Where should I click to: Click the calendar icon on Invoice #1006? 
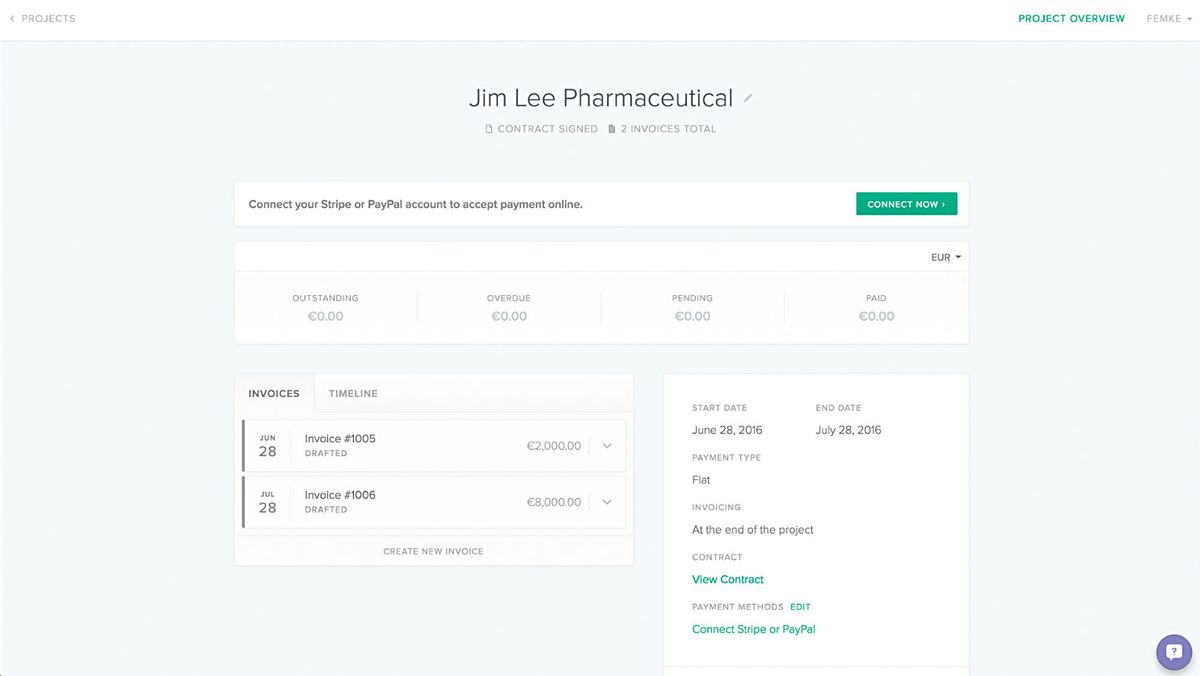[x=268, y=501]
